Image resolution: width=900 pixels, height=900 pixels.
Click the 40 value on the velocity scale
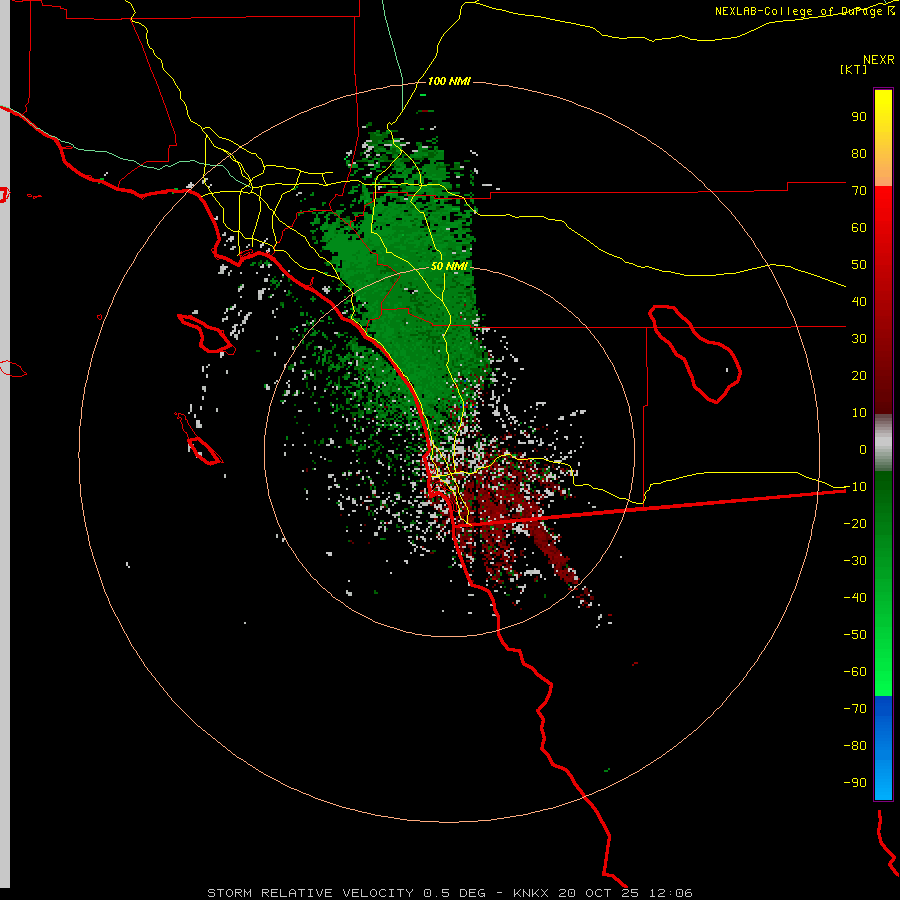[x=859, y=301]
